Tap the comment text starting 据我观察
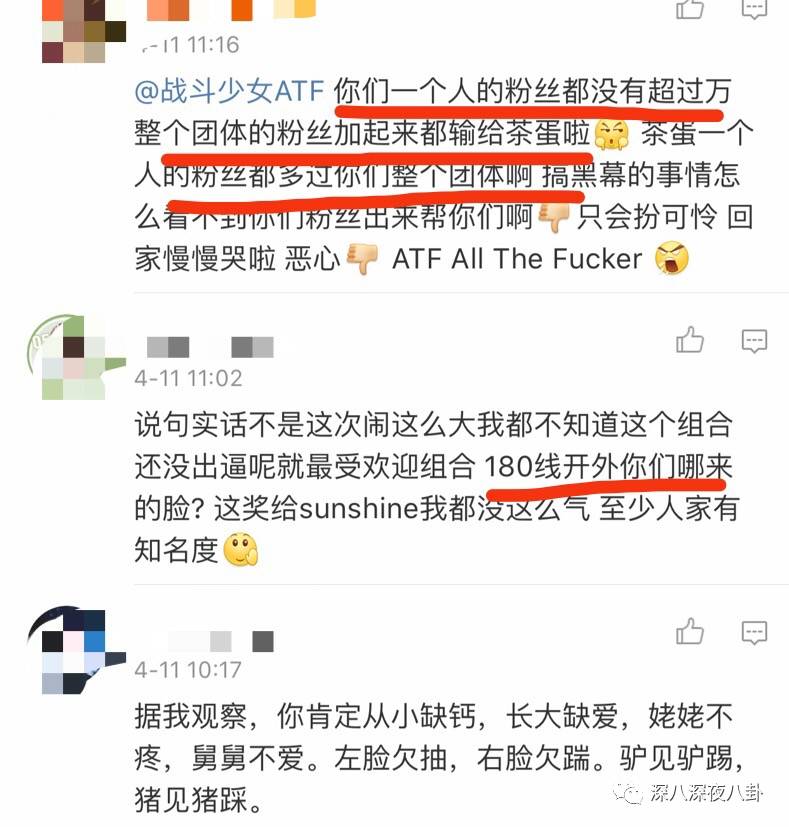 (438, 758)
